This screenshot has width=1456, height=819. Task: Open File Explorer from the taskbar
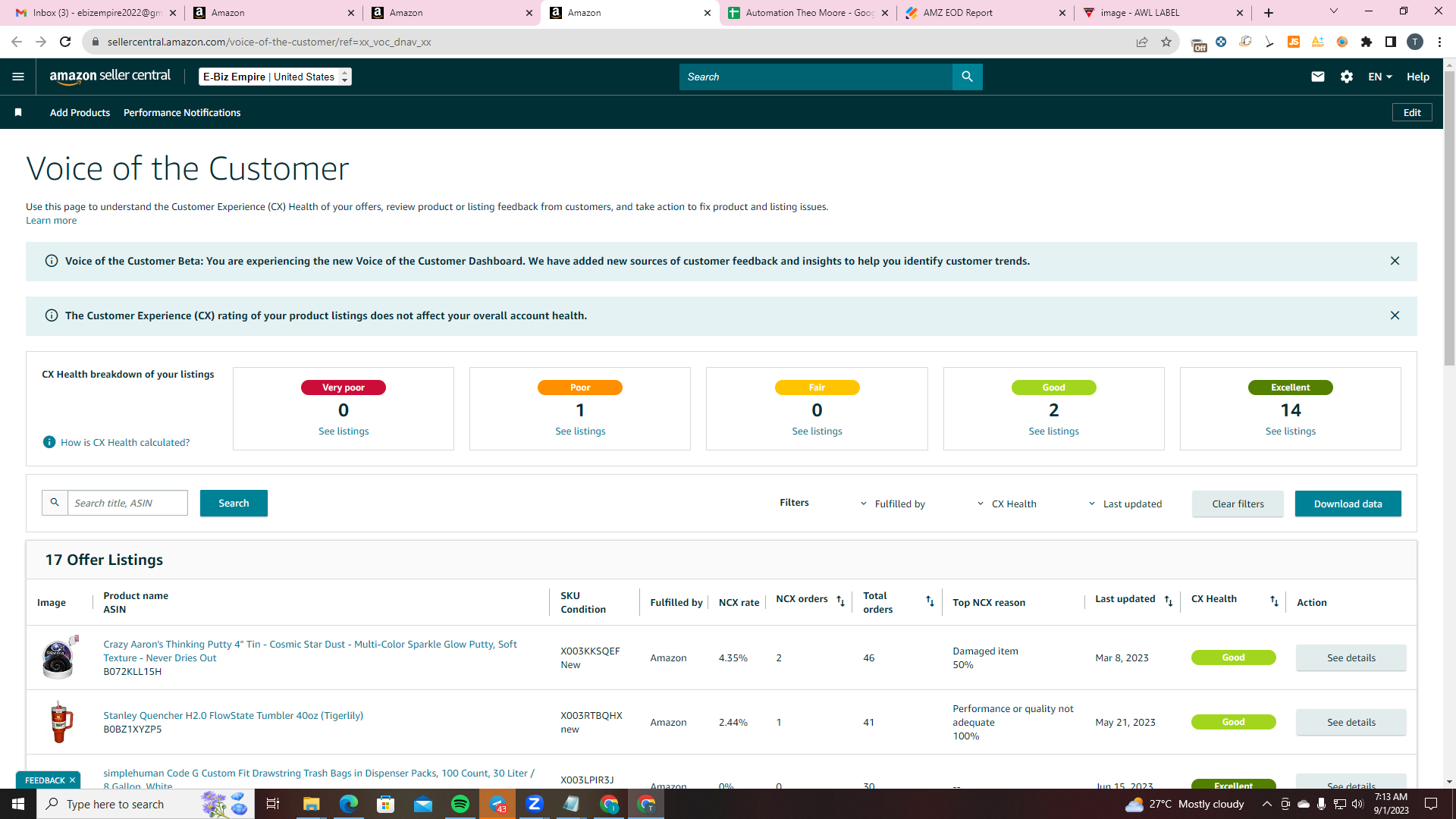(x=312, y=804)
